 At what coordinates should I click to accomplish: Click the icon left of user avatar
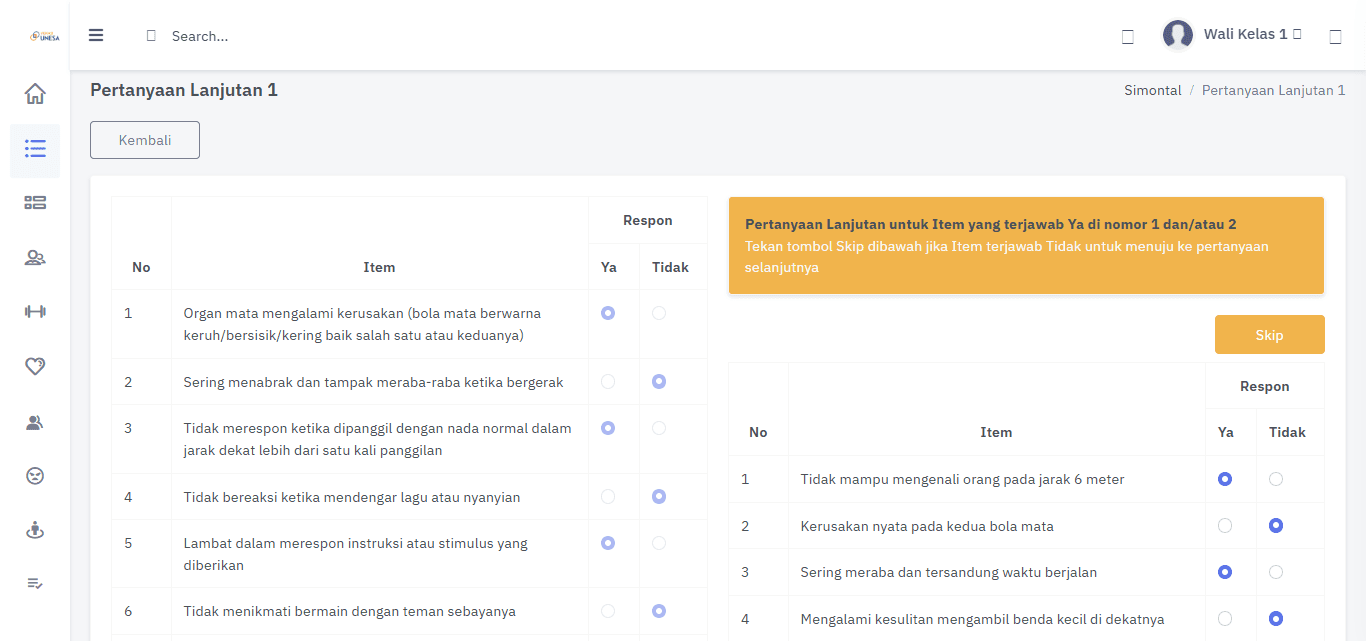pyautogui.click(x=1128, y=37)
